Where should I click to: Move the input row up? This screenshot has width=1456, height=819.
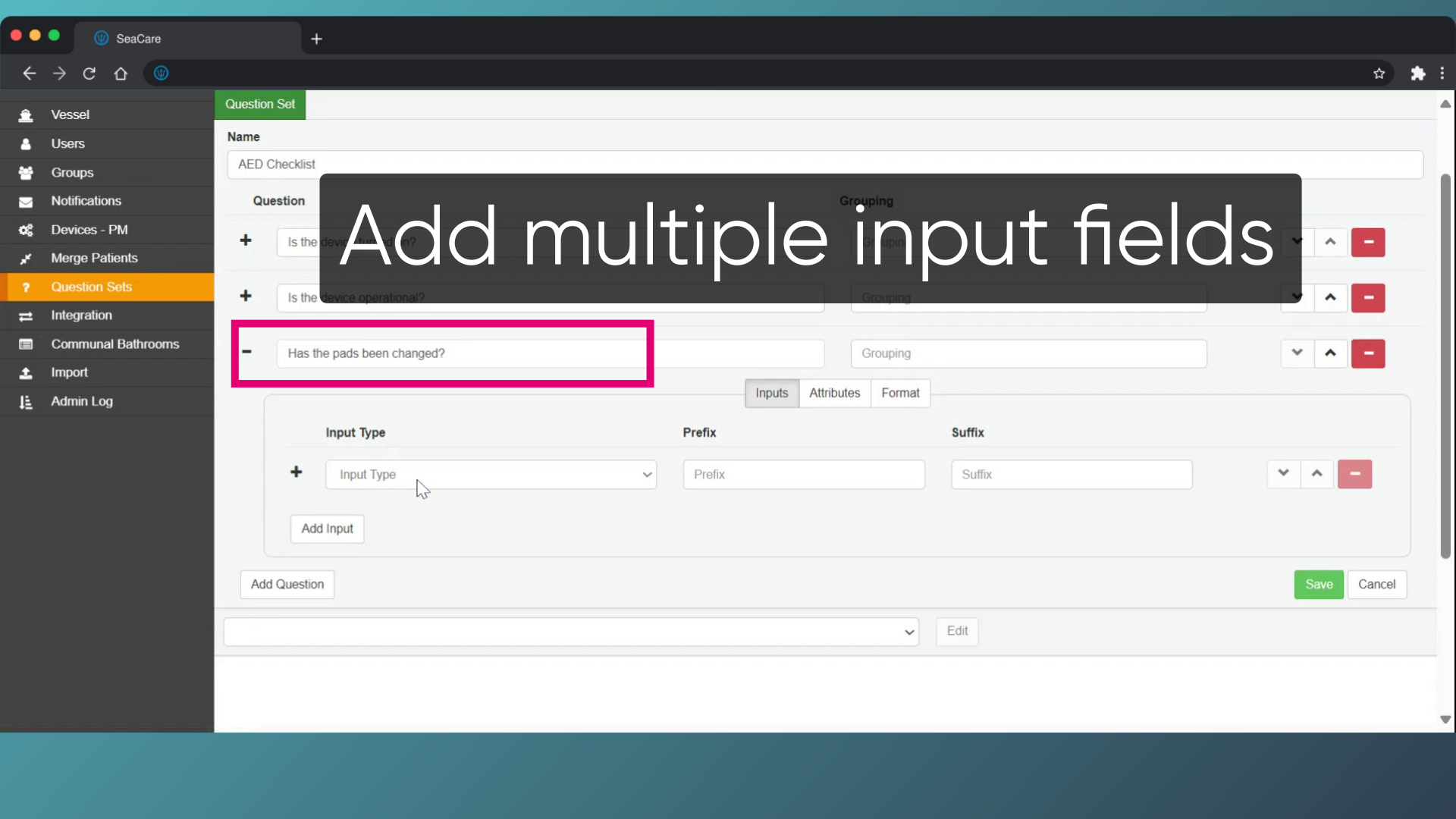(1317, 474)
